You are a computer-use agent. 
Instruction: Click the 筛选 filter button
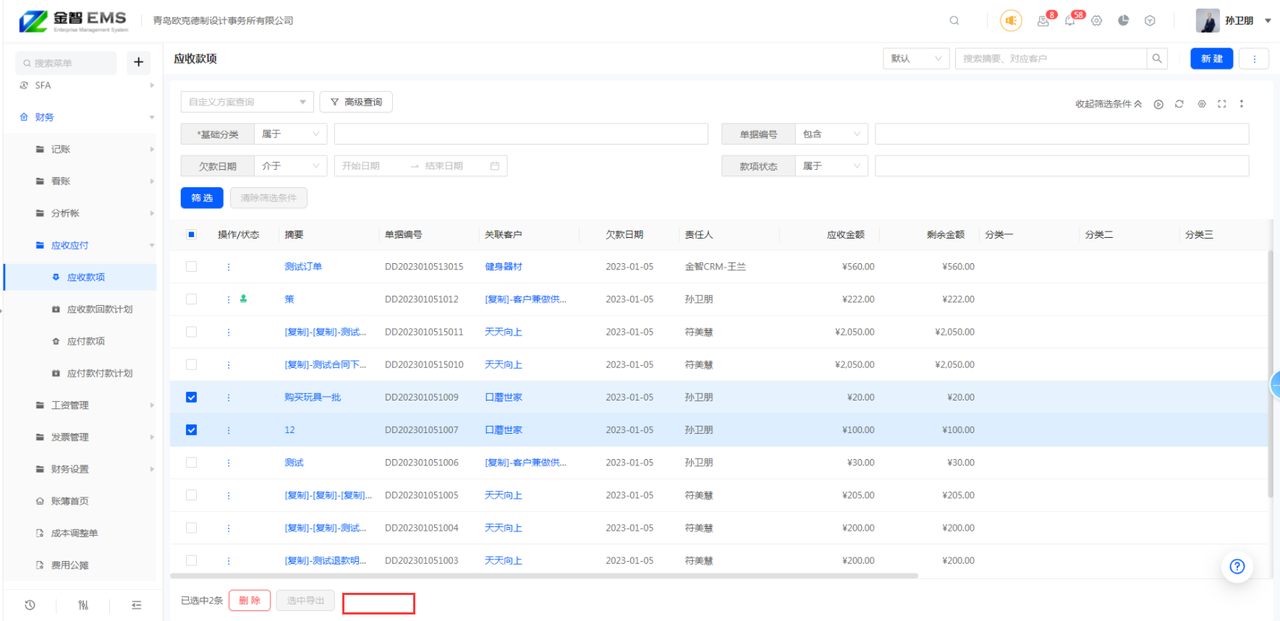click(202, 198)
